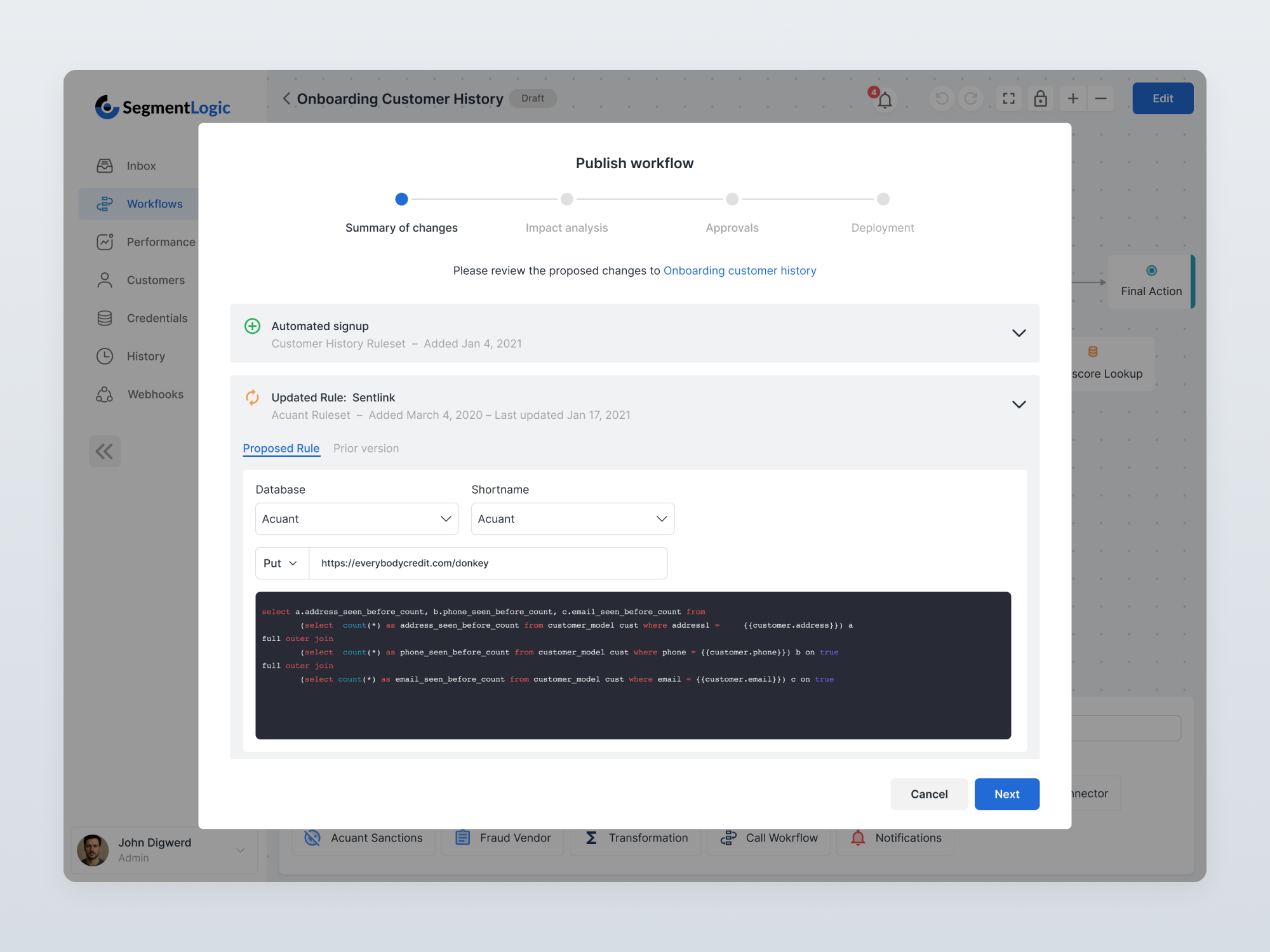Zoom out with the minus icon
The width and height of the screenshot is (1270, 952).
tap(1101, 98)
